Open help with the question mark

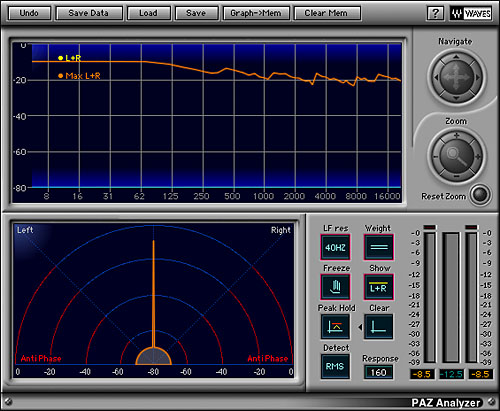435,13
